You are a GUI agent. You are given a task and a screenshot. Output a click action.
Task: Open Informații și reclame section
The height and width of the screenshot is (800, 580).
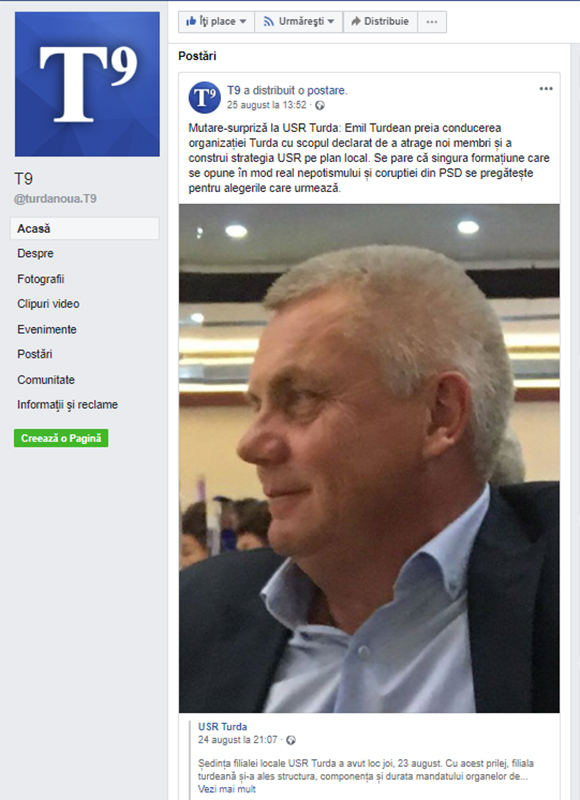coord(67,405)
